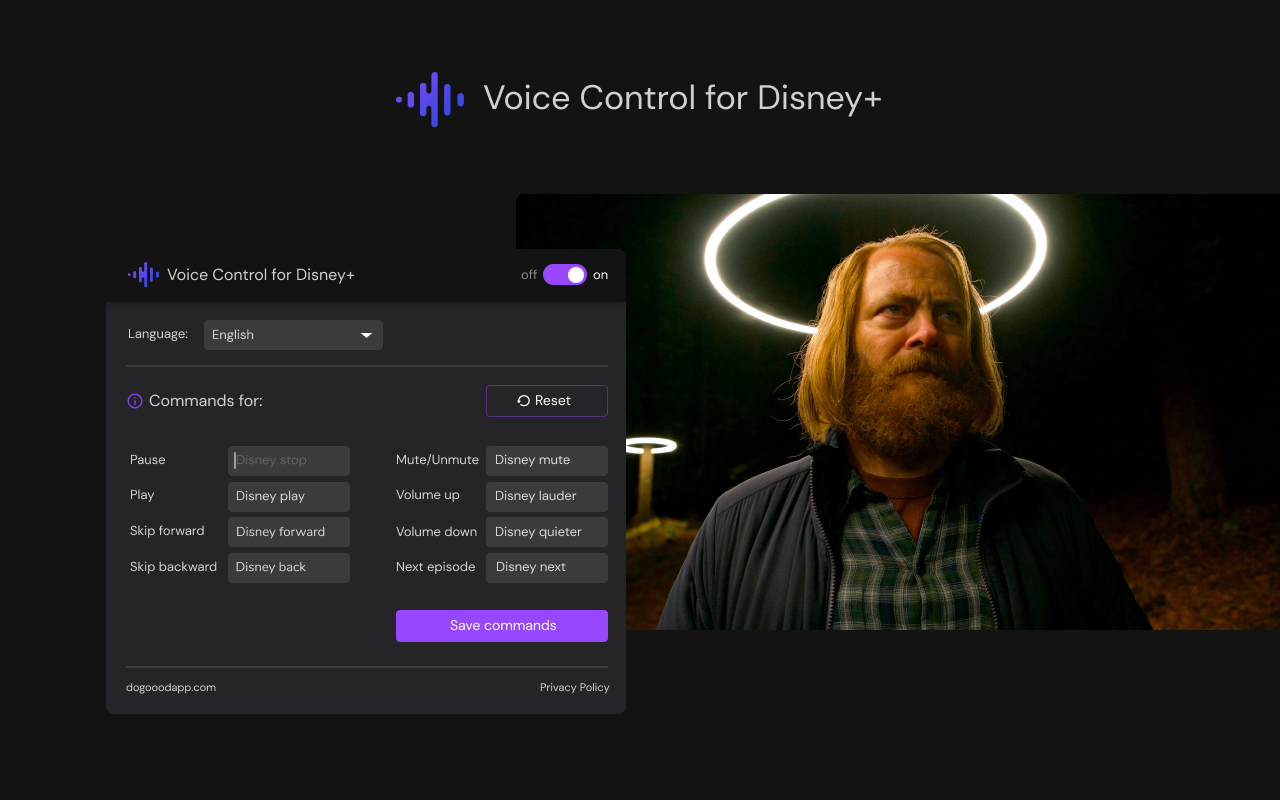Edit the Volume up field Disney lauder
The height and width of the screenshot is (800, 1280).
coord(547,496)
